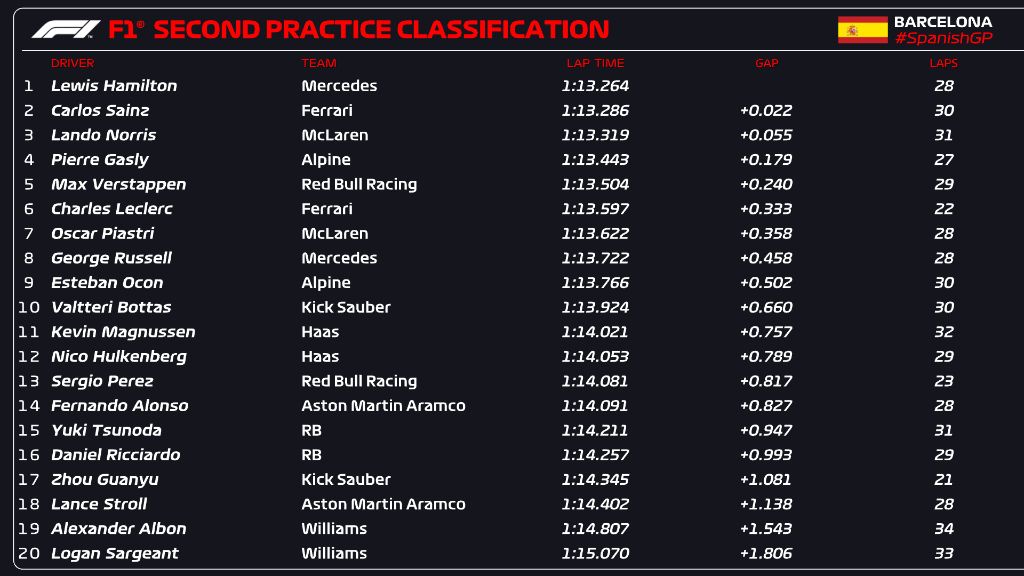Click the BARCELONA location label

pyautogui.click(x=943, y=22)
